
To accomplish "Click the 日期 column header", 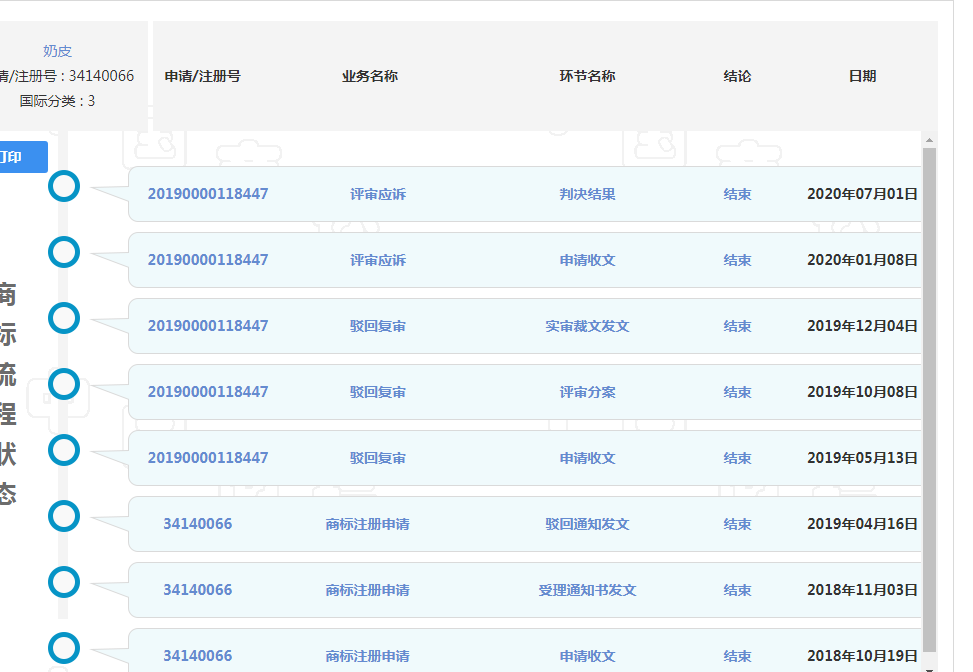I will 861,75.
